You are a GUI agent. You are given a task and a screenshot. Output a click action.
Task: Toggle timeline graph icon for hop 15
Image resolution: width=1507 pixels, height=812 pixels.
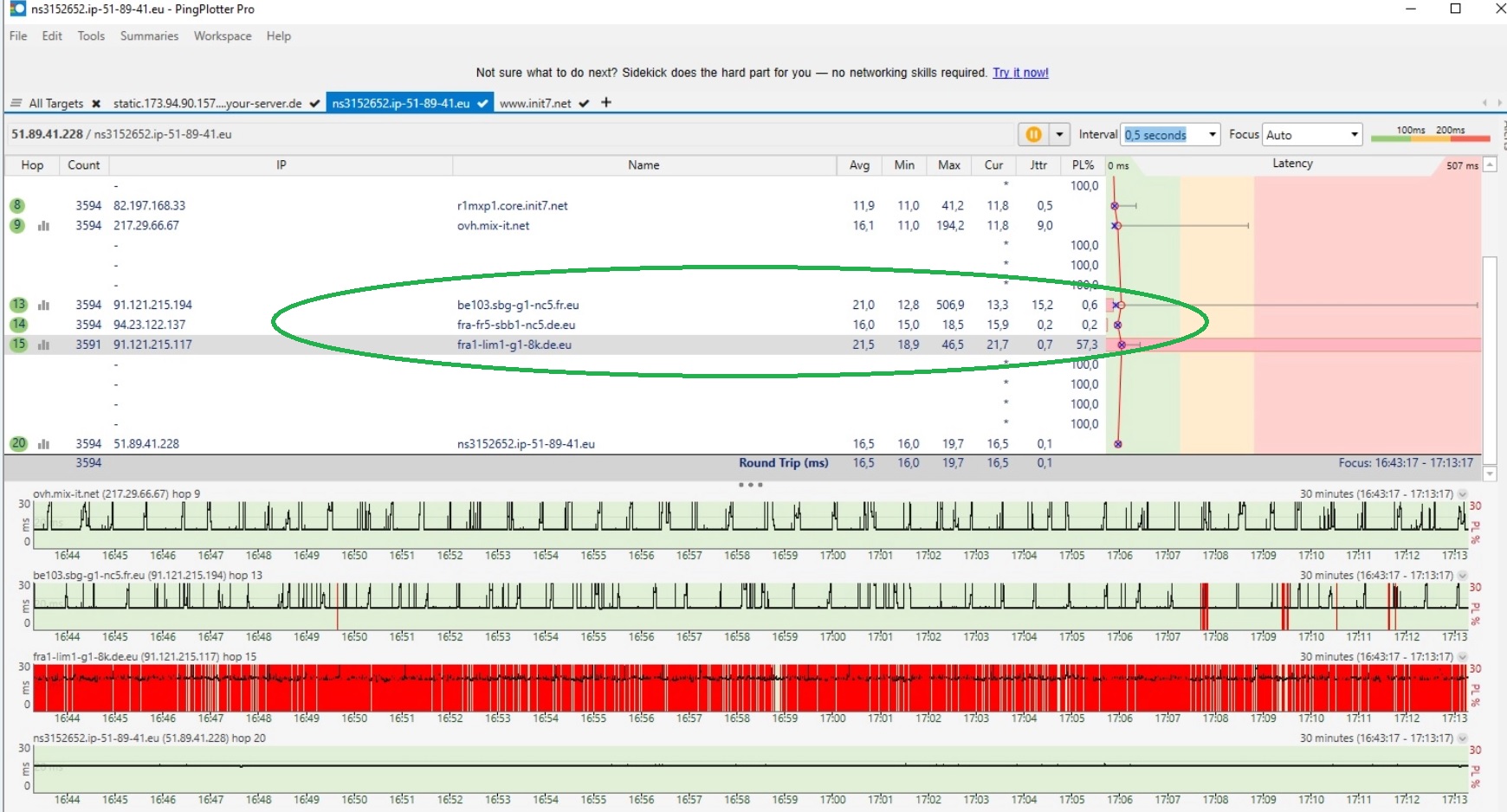(43, 345)
